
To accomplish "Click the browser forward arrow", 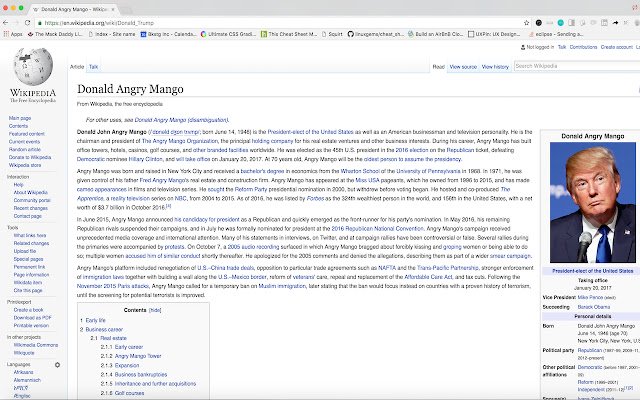I will coord(16,23).
